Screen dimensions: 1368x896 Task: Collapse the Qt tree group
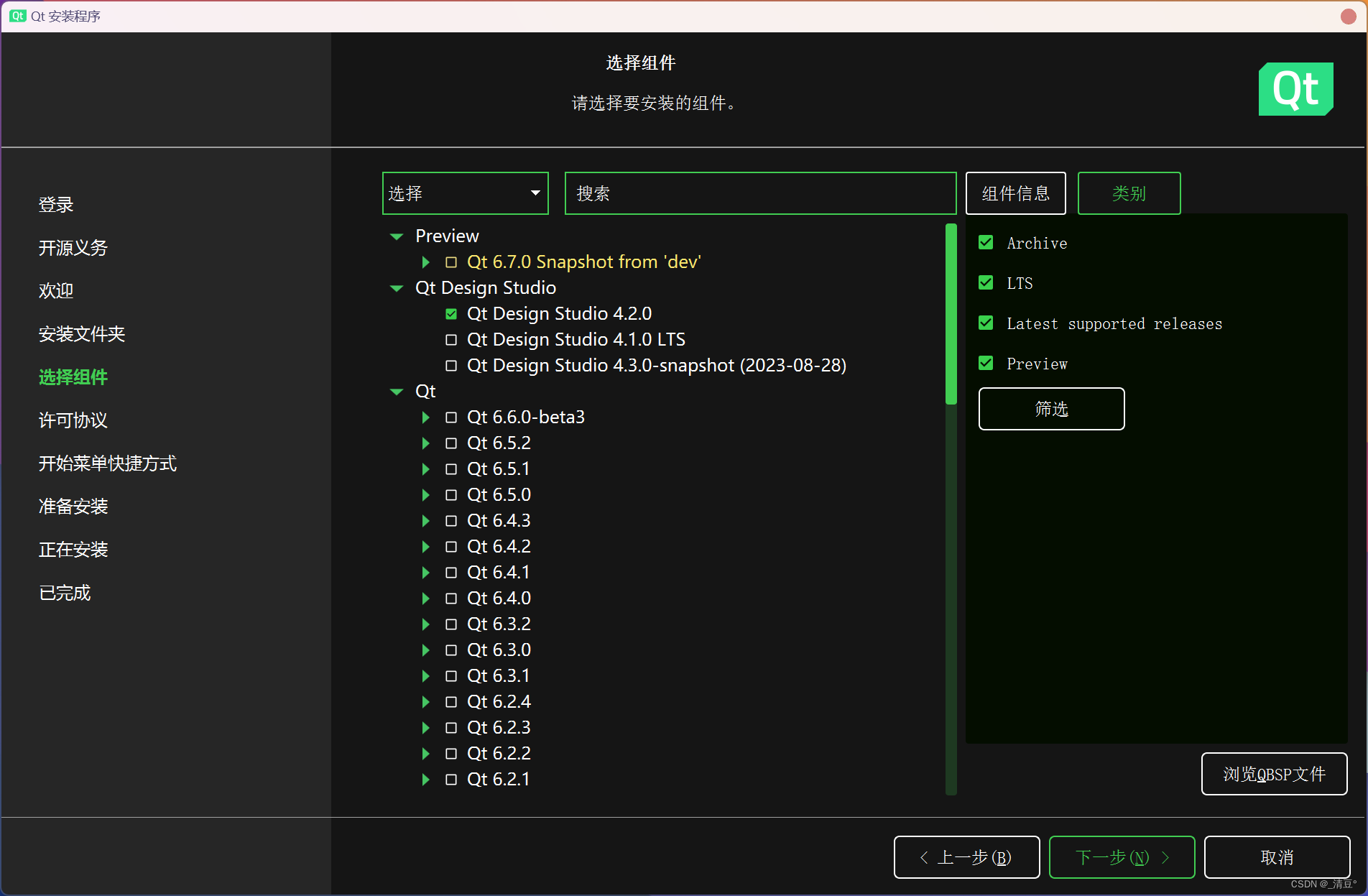397,392
